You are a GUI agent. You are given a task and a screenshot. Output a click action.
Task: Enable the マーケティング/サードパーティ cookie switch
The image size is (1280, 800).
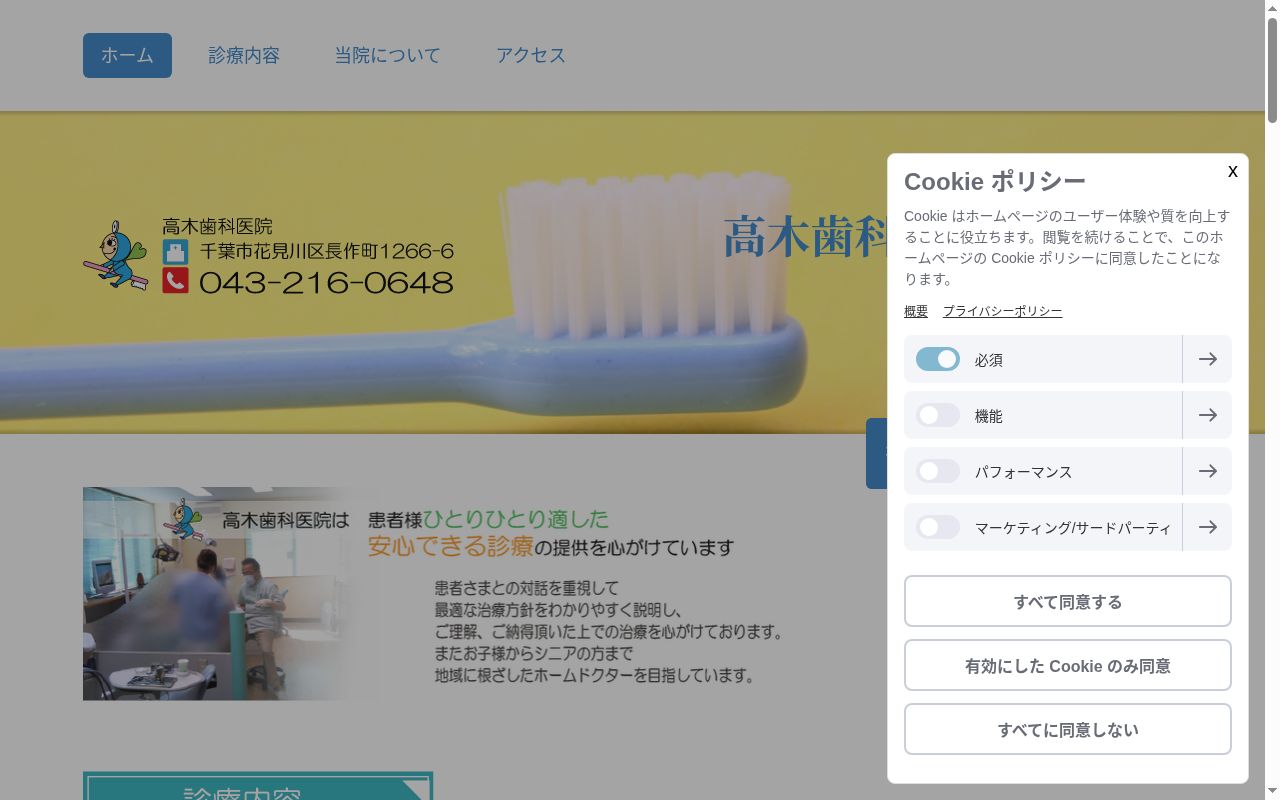click(938, 527)
